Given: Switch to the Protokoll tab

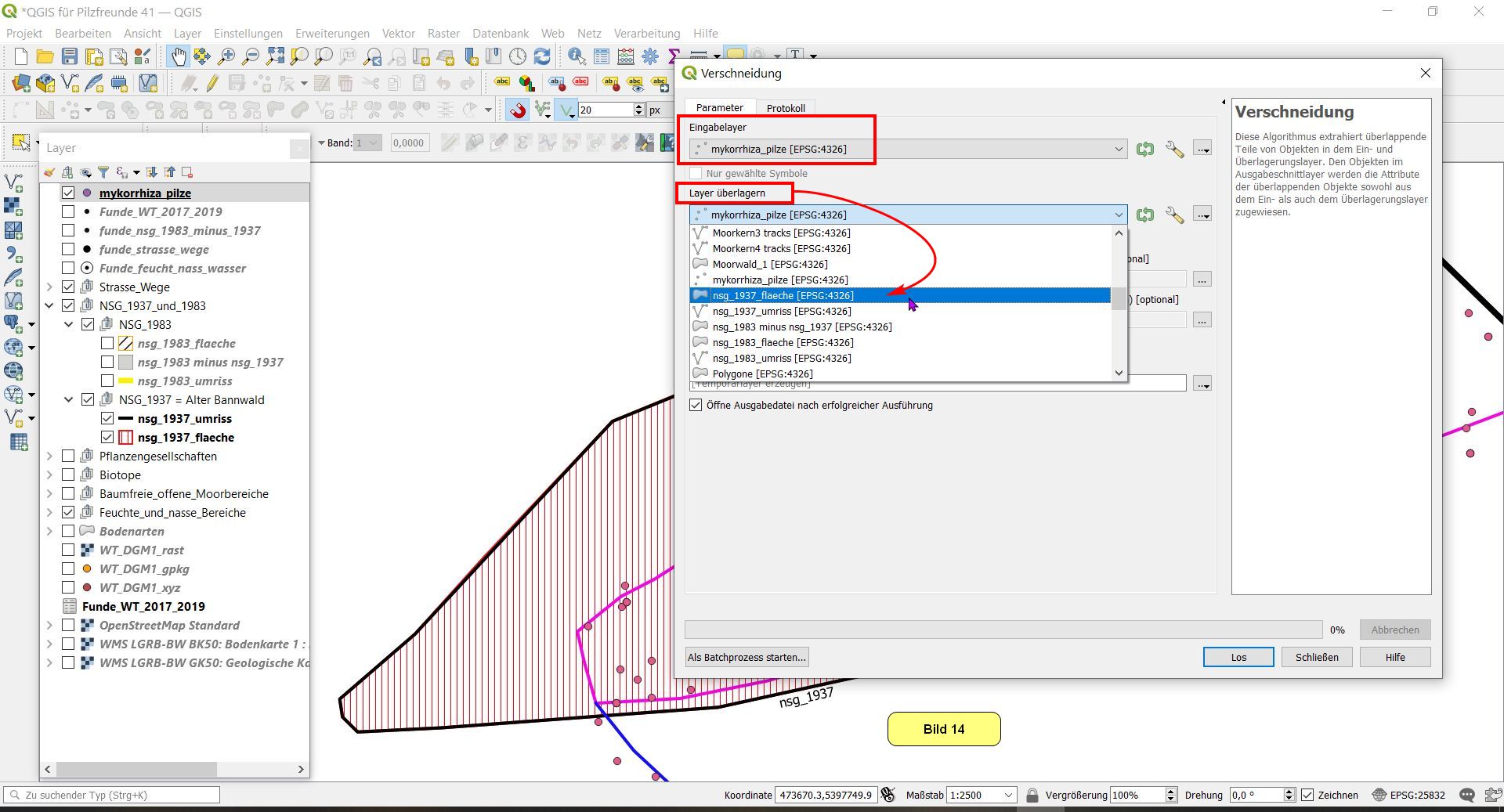Looking at the screenshot, I should (x=785, y=108).
